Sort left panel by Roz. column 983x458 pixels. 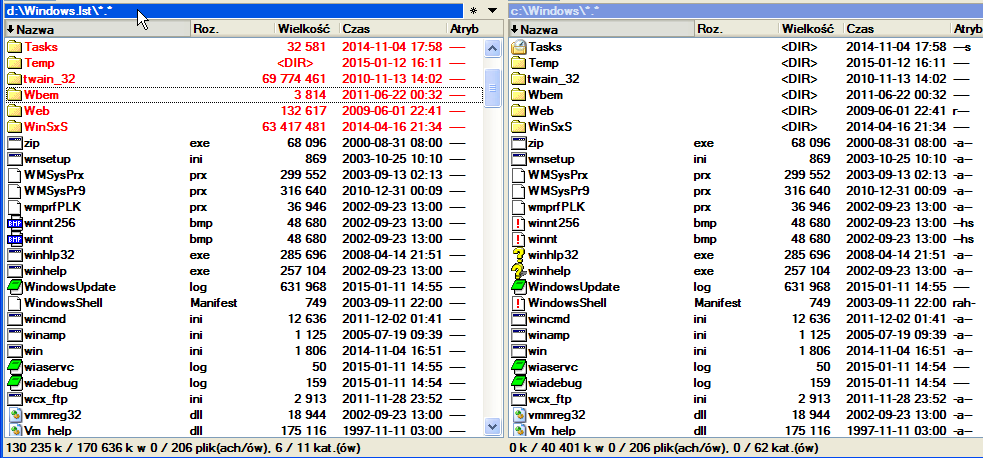tap(233, 29)
